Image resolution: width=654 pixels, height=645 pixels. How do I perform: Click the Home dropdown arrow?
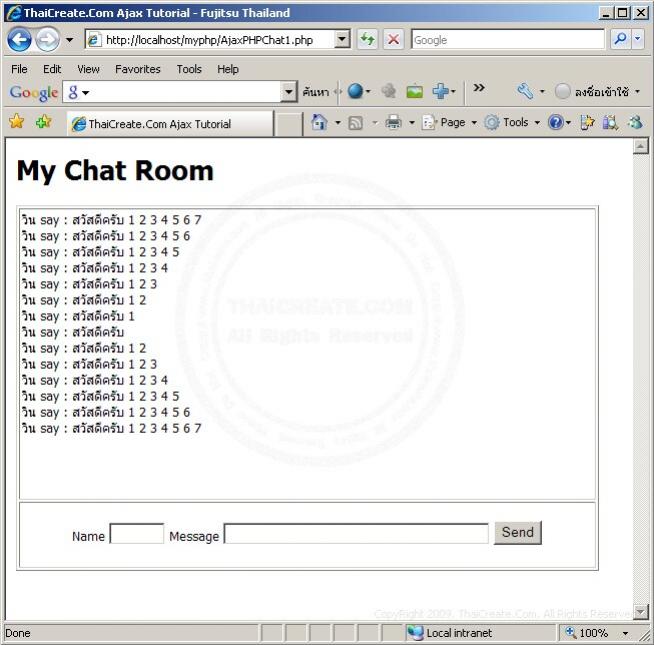337,123
